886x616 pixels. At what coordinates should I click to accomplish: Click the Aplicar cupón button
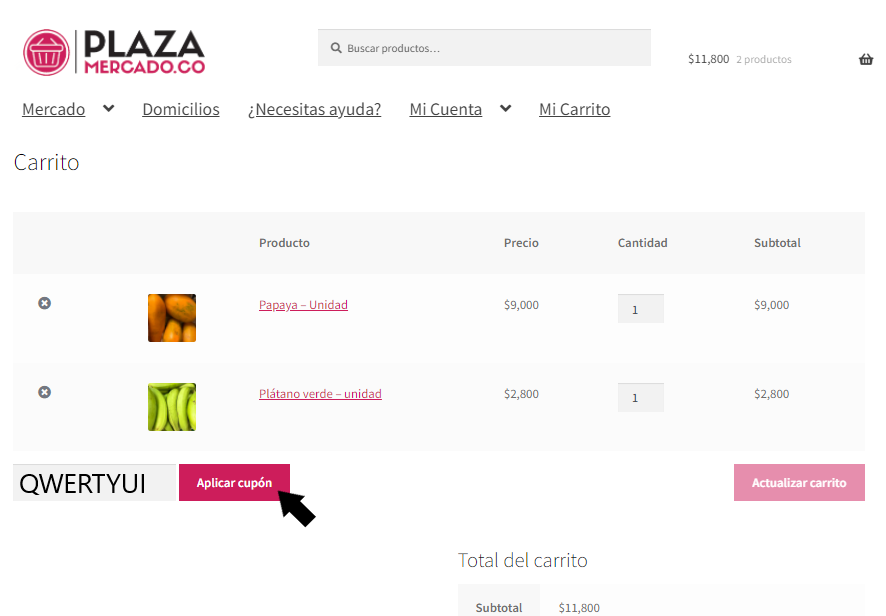click(234, 483)
